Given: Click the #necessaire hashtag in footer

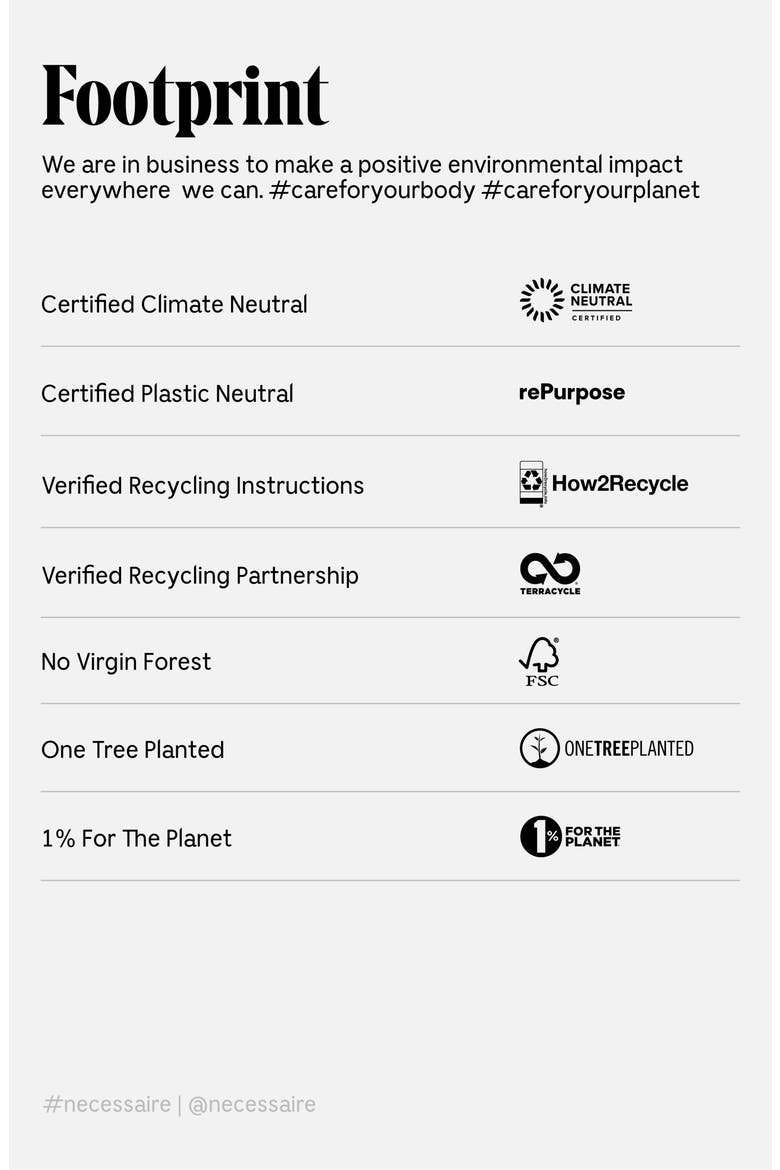Looking at the screenshot, I should tap(107, 1104).
